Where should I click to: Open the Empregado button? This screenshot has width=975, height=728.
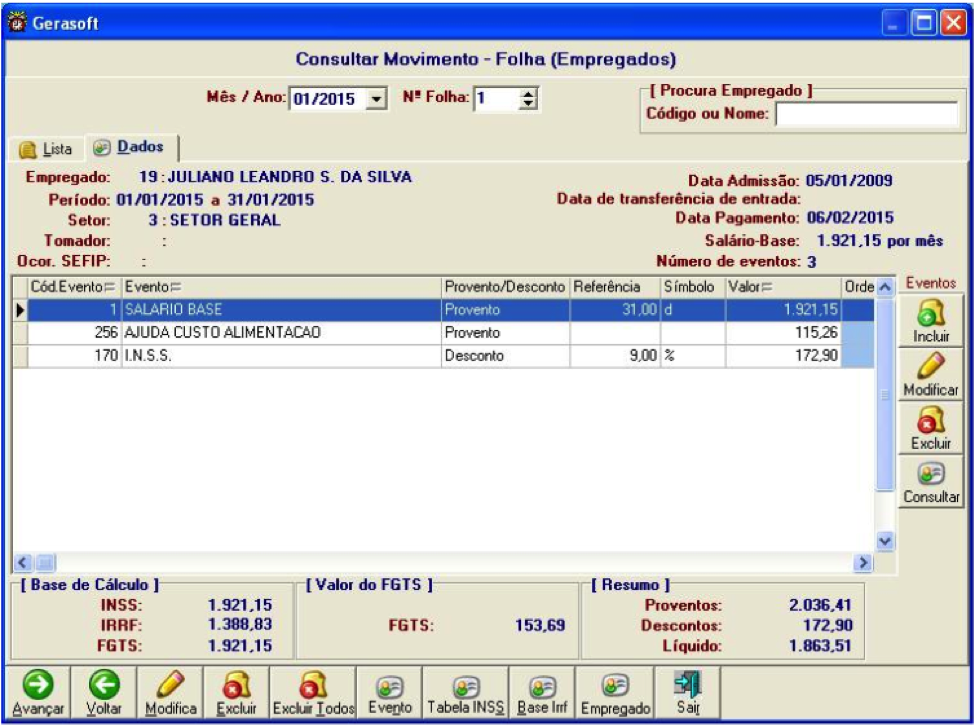615,693
